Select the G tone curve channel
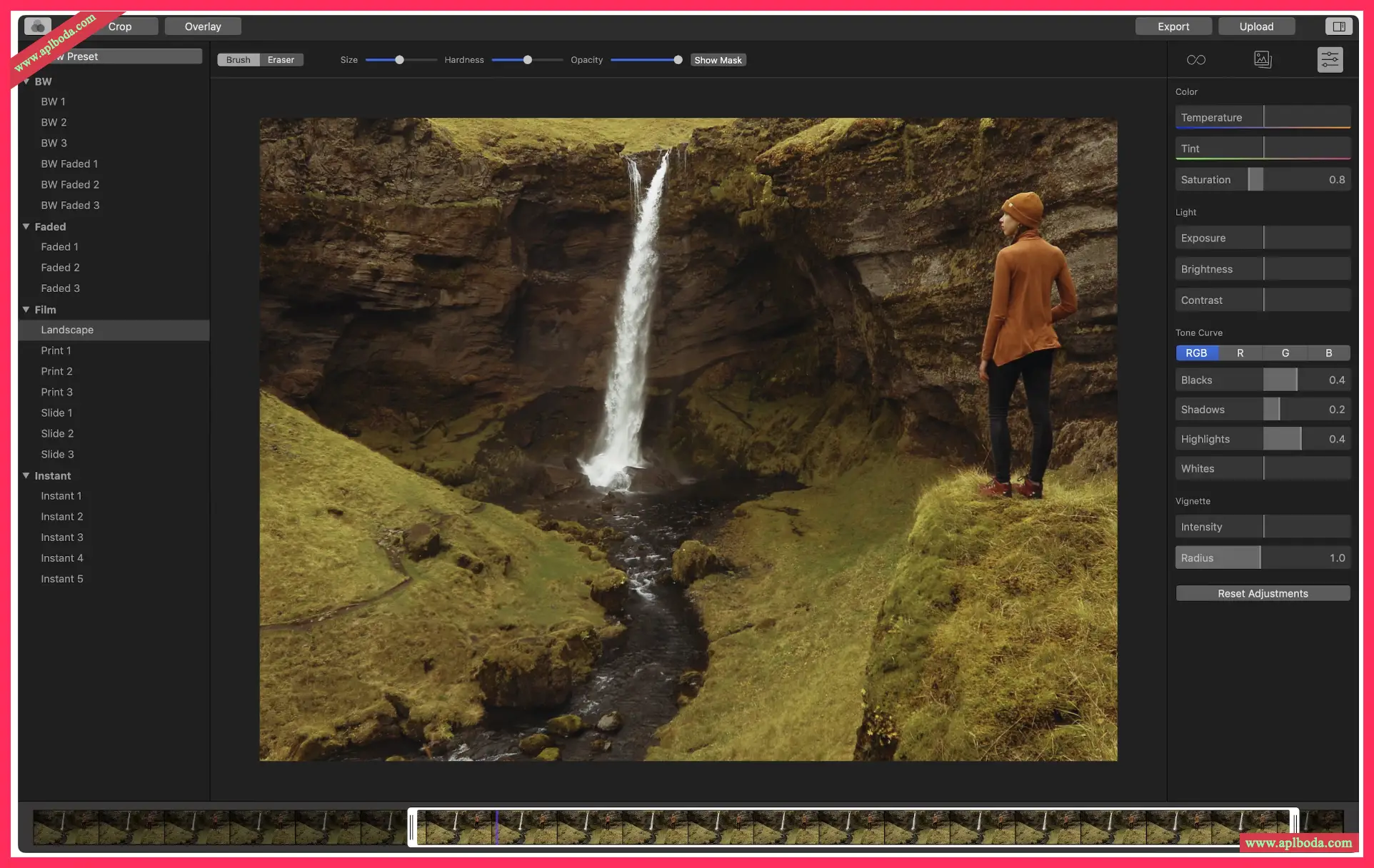Viewport: 1374px width, 868px height. 1285,353
